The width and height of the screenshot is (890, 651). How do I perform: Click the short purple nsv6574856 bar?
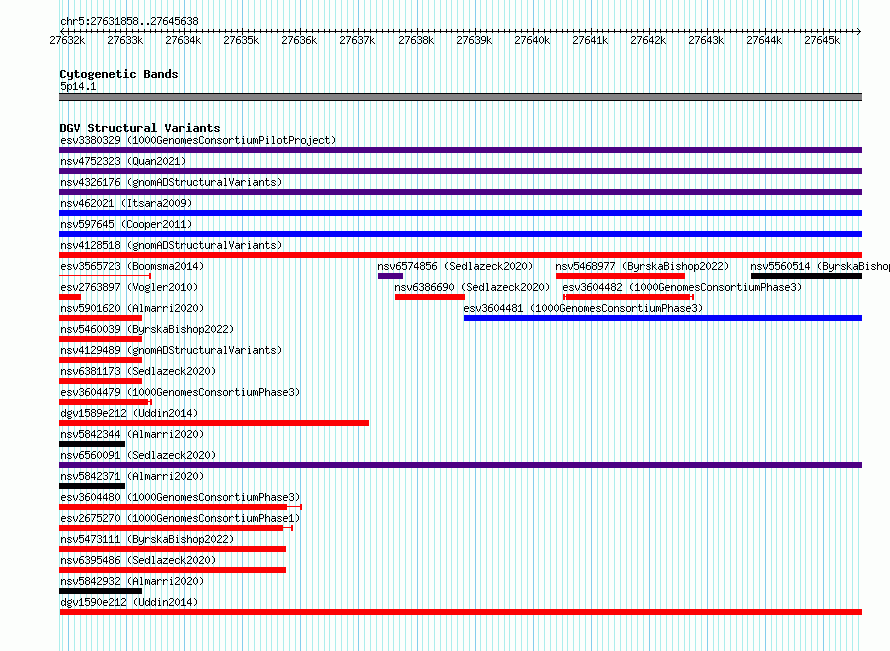[391, 276]
